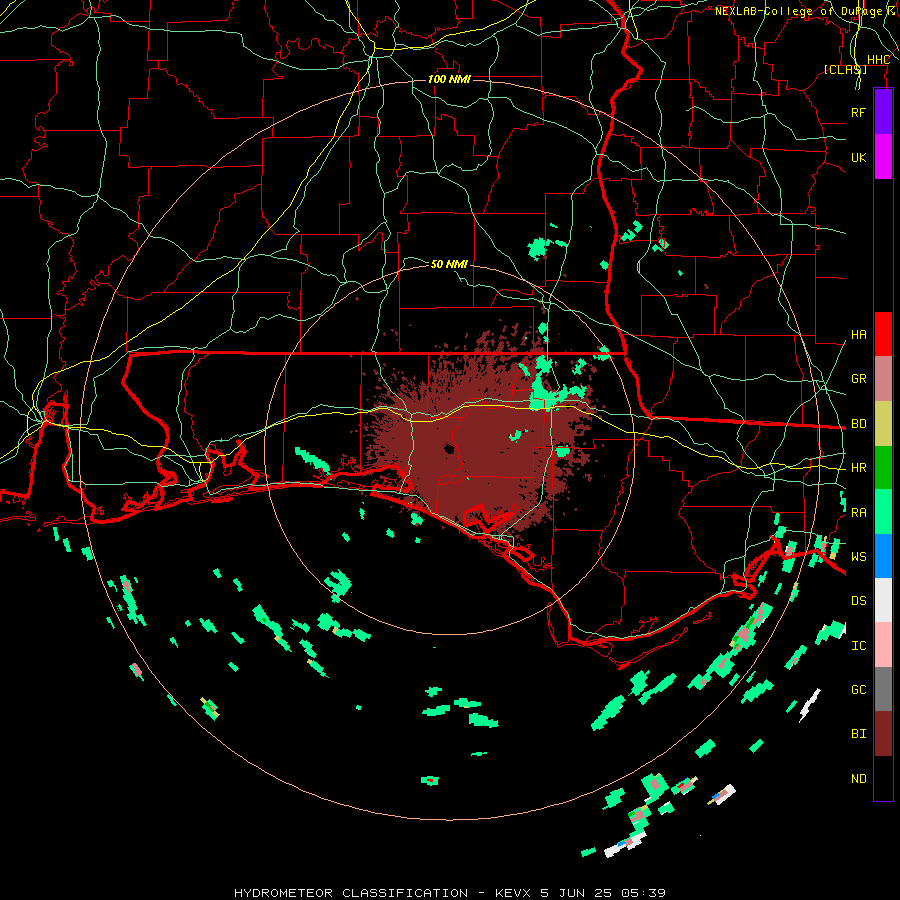Click the HR legend label
Screen dimensions: 900x900
click(859, 468)
